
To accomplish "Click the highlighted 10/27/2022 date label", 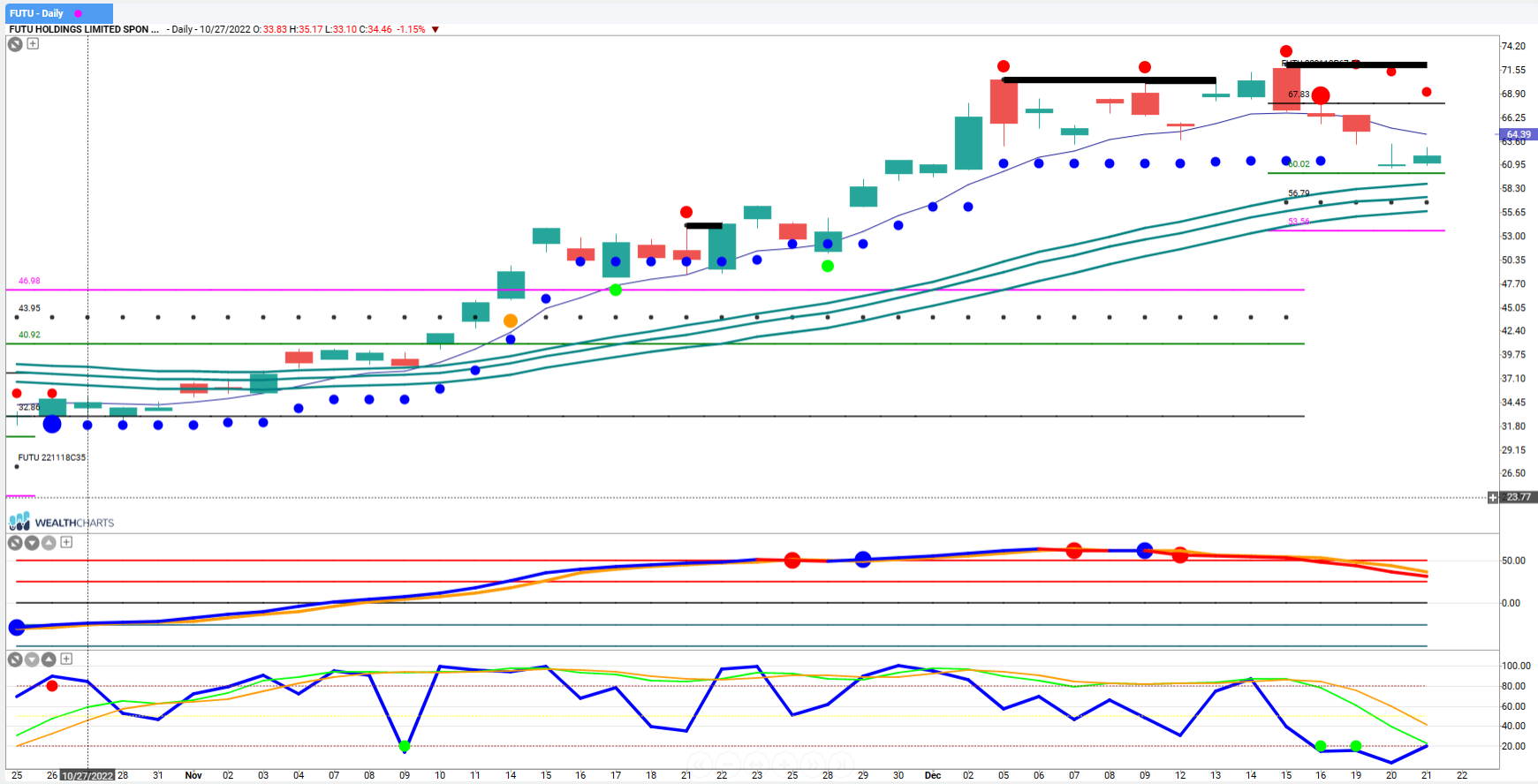I will [87, 775].
